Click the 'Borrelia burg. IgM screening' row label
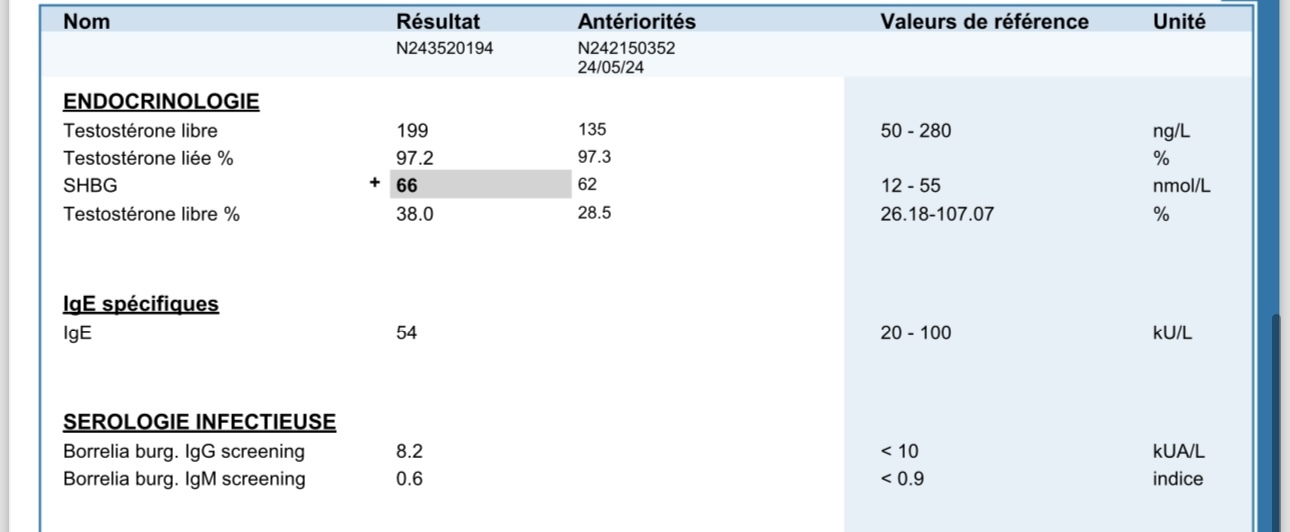 tap(184, 479)
